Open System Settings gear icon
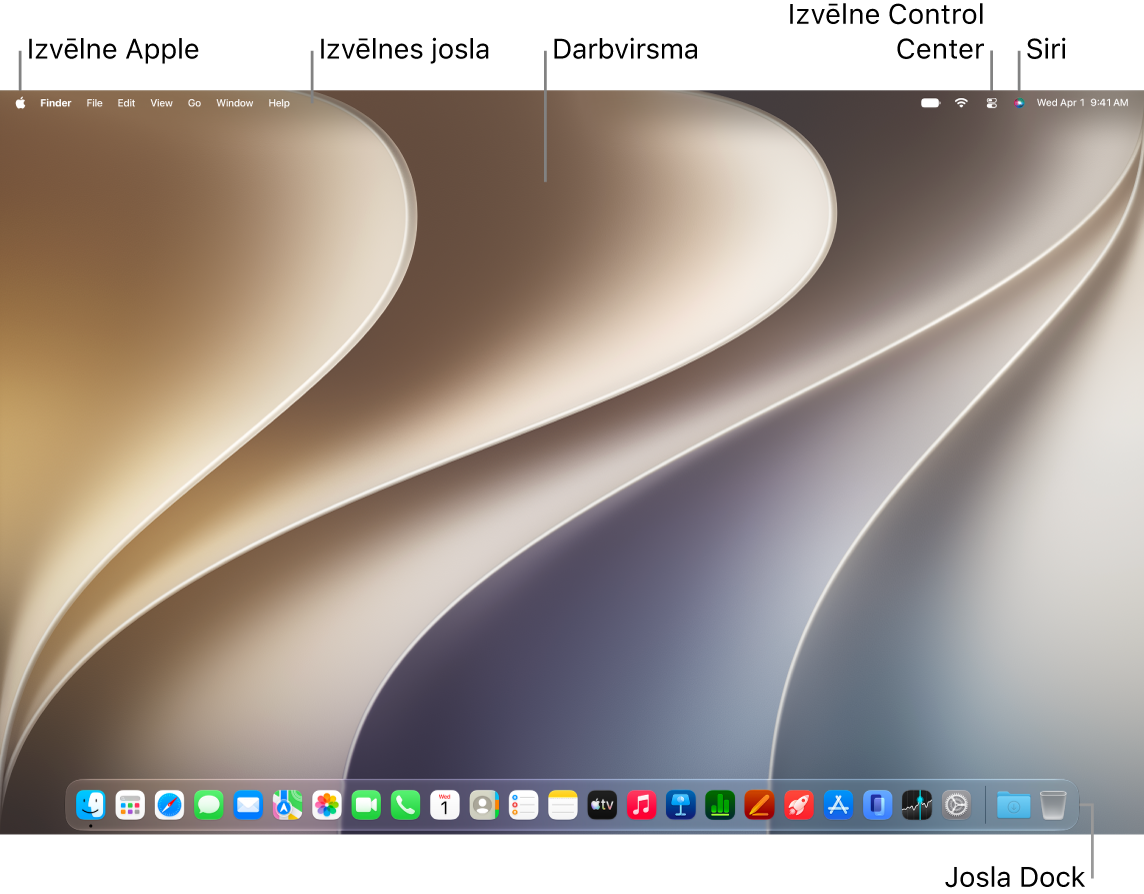 [956, 805]
